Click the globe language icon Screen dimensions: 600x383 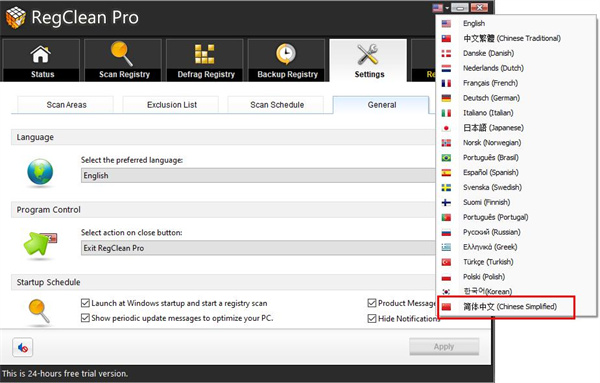(x=40, y=172)
